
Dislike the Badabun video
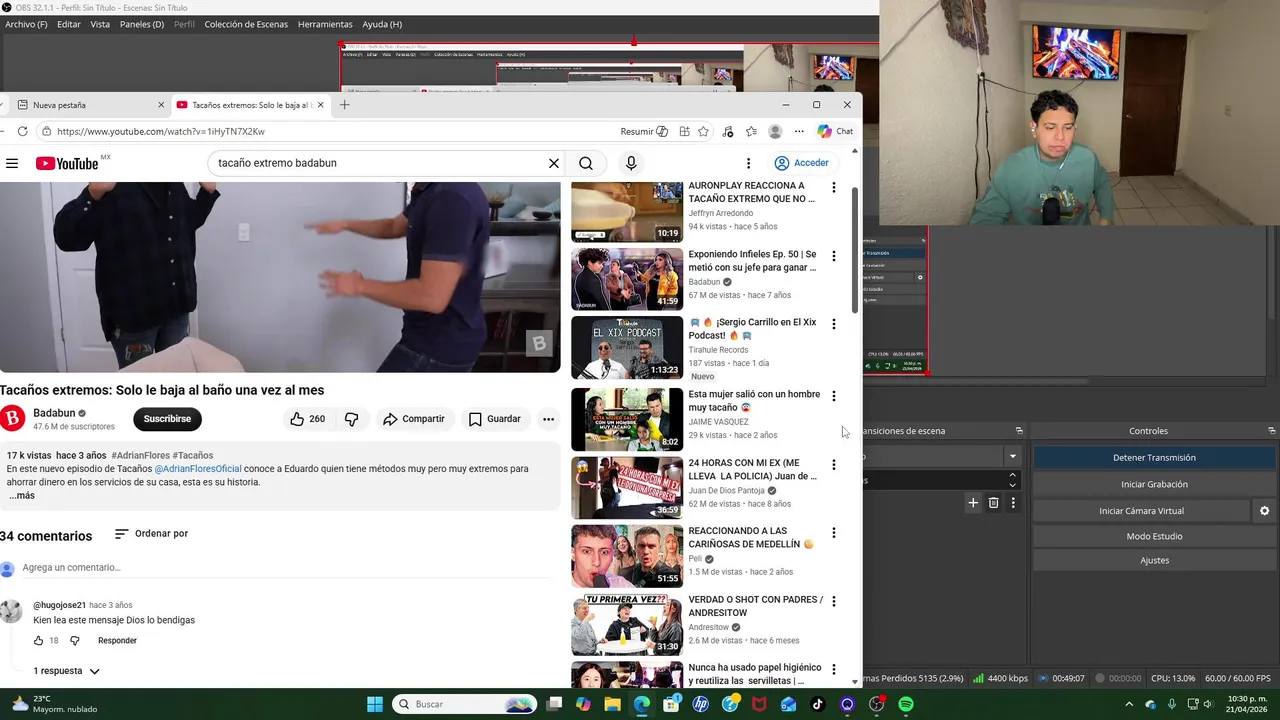pyautogui.click(x=351, y=419)
